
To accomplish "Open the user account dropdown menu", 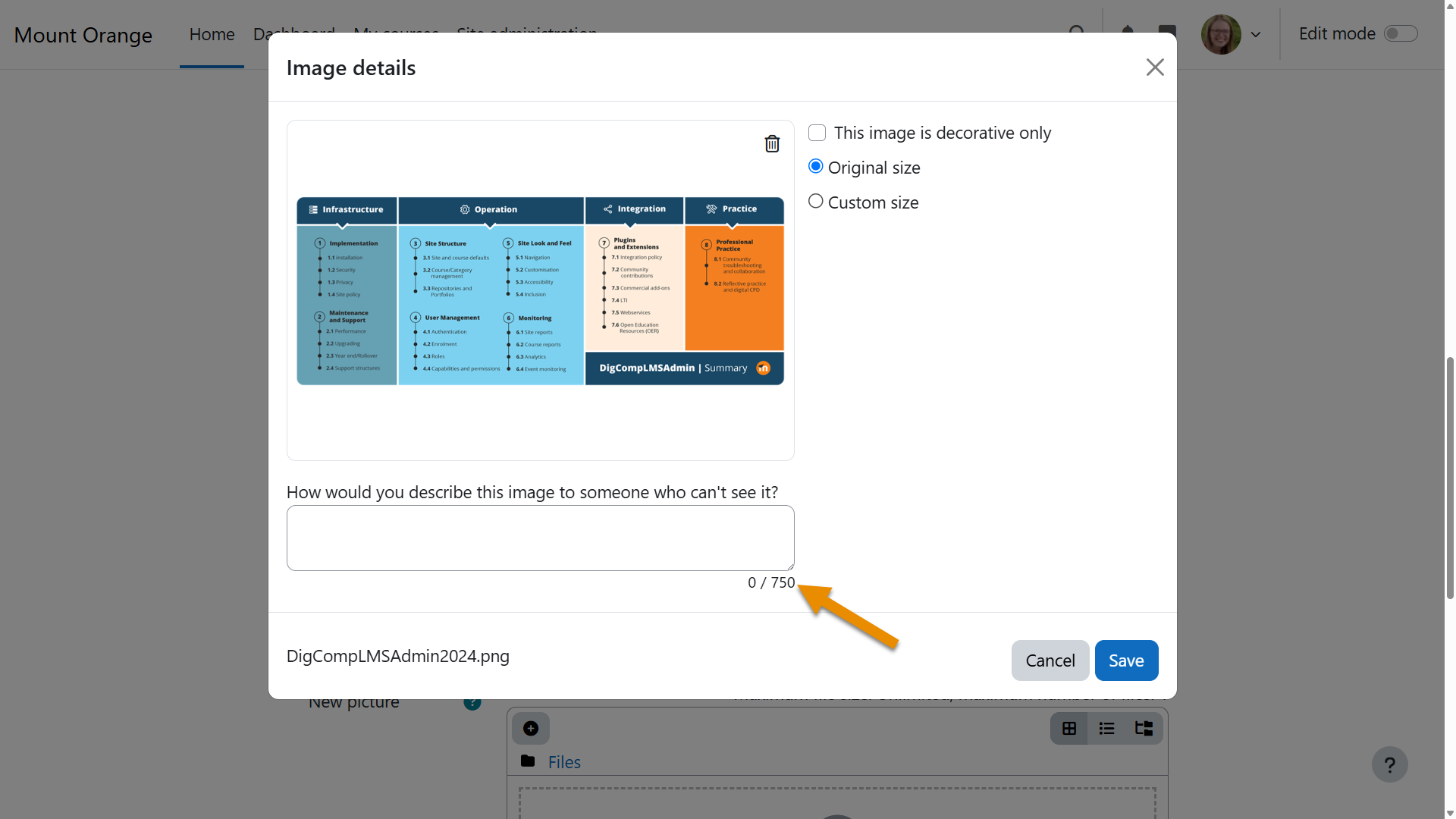I will (1256, 34).
